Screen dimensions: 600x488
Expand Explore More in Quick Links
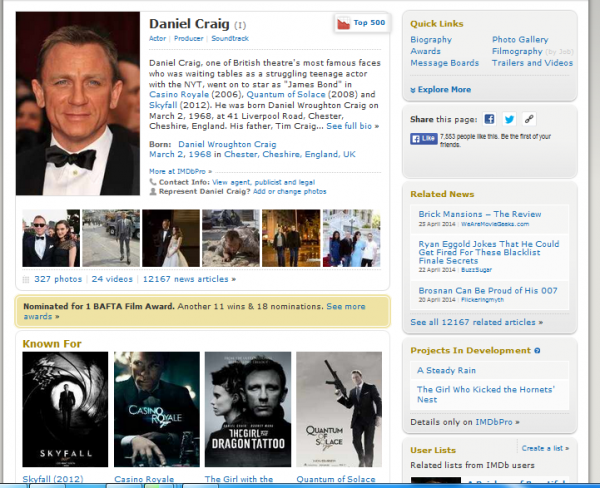440,90
